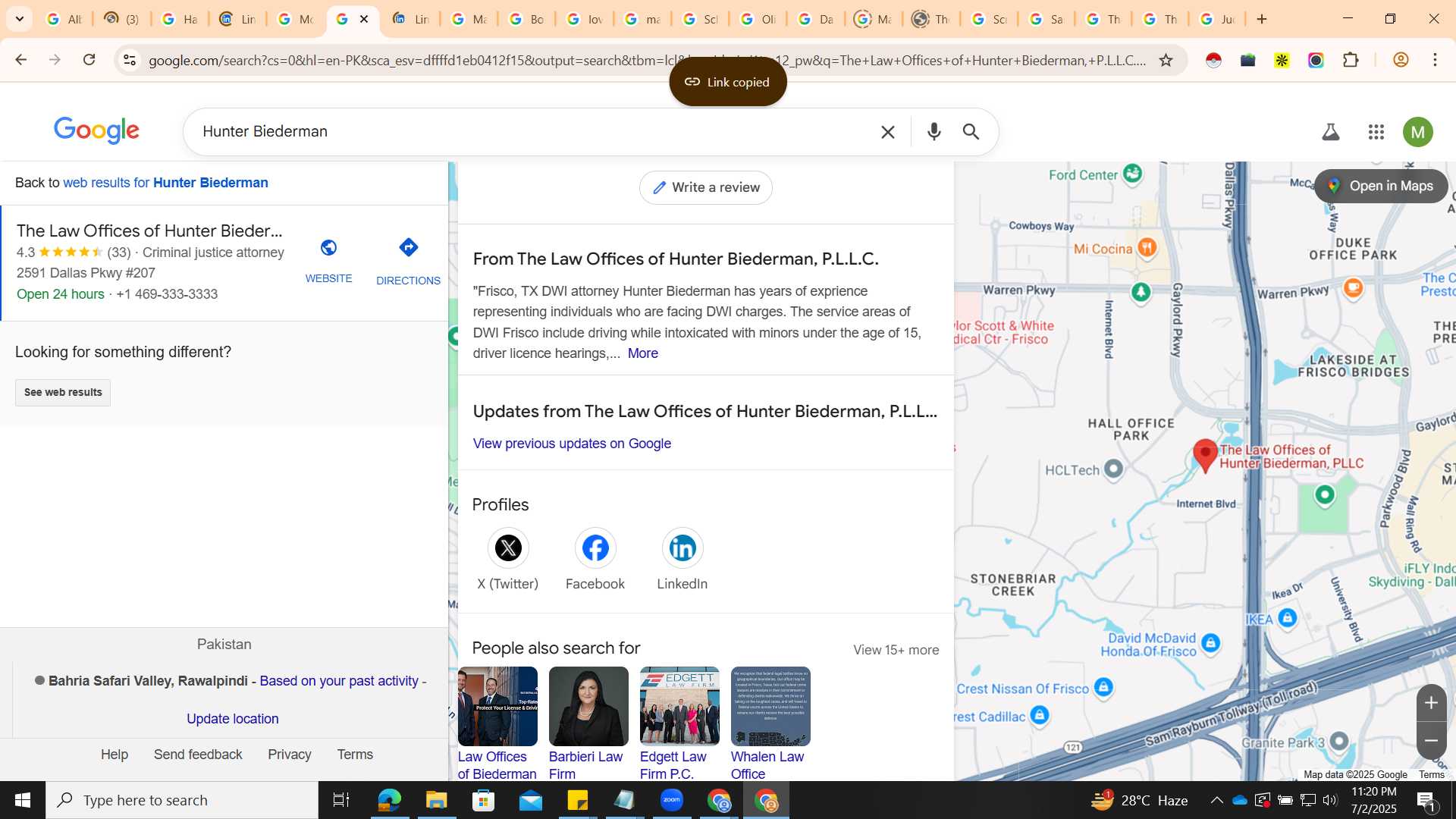Open the Privacy footer link
Viewport: 1456px width, 819px height.
[290, 755]
